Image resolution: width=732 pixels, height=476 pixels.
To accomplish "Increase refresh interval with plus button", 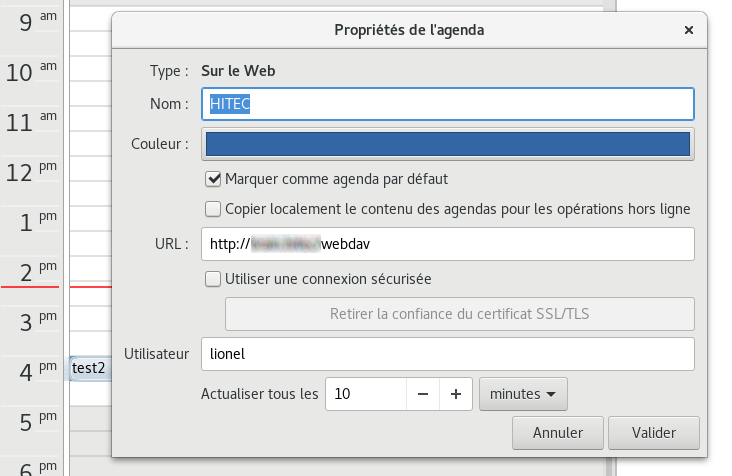I will (x=456, y=394).
